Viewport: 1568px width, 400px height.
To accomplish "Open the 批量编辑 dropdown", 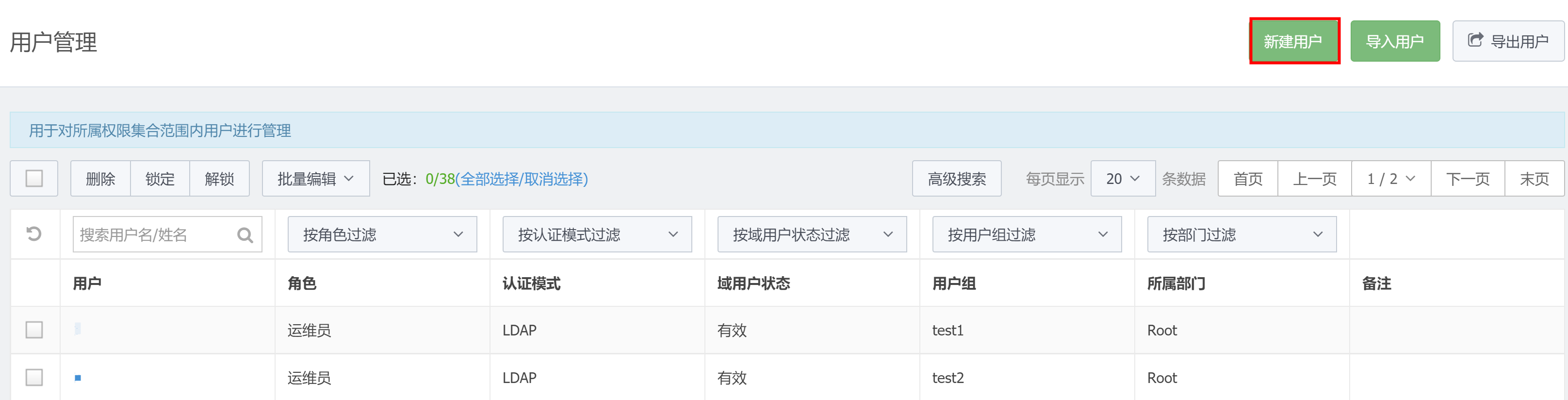I will coord(316,178).
